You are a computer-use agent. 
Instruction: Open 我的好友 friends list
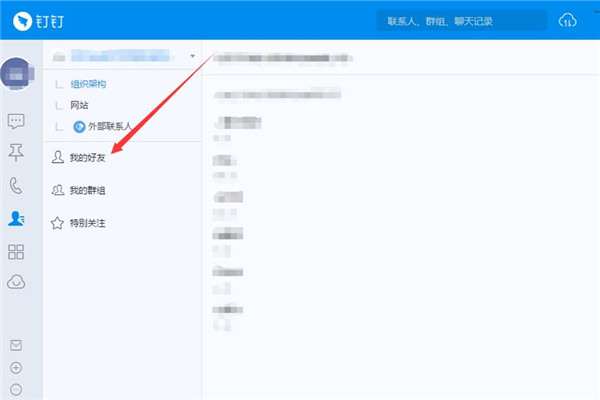click(x=87, y=158)
